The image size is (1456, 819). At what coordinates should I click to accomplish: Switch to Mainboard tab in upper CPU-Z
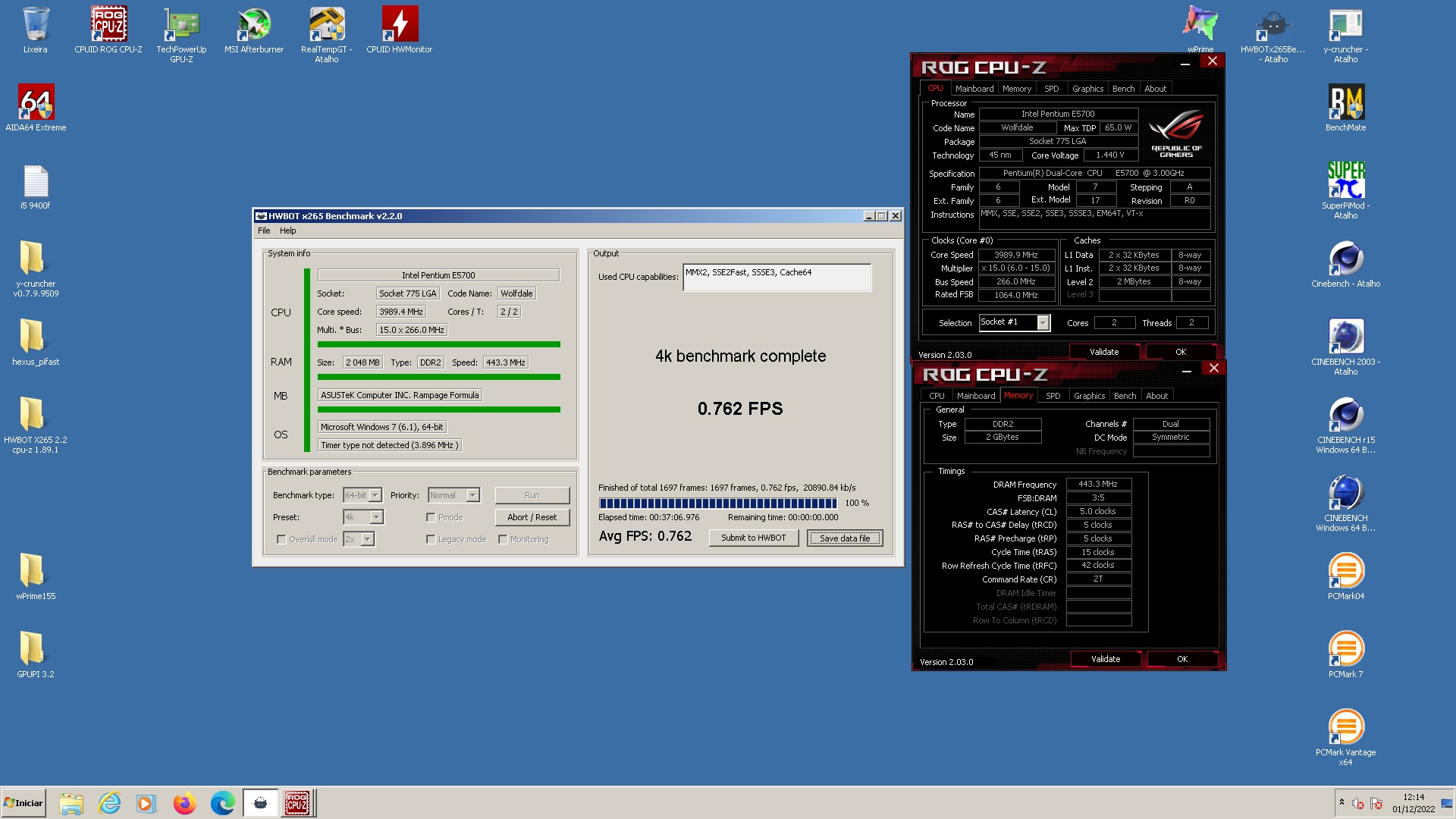tap(974, 89)
